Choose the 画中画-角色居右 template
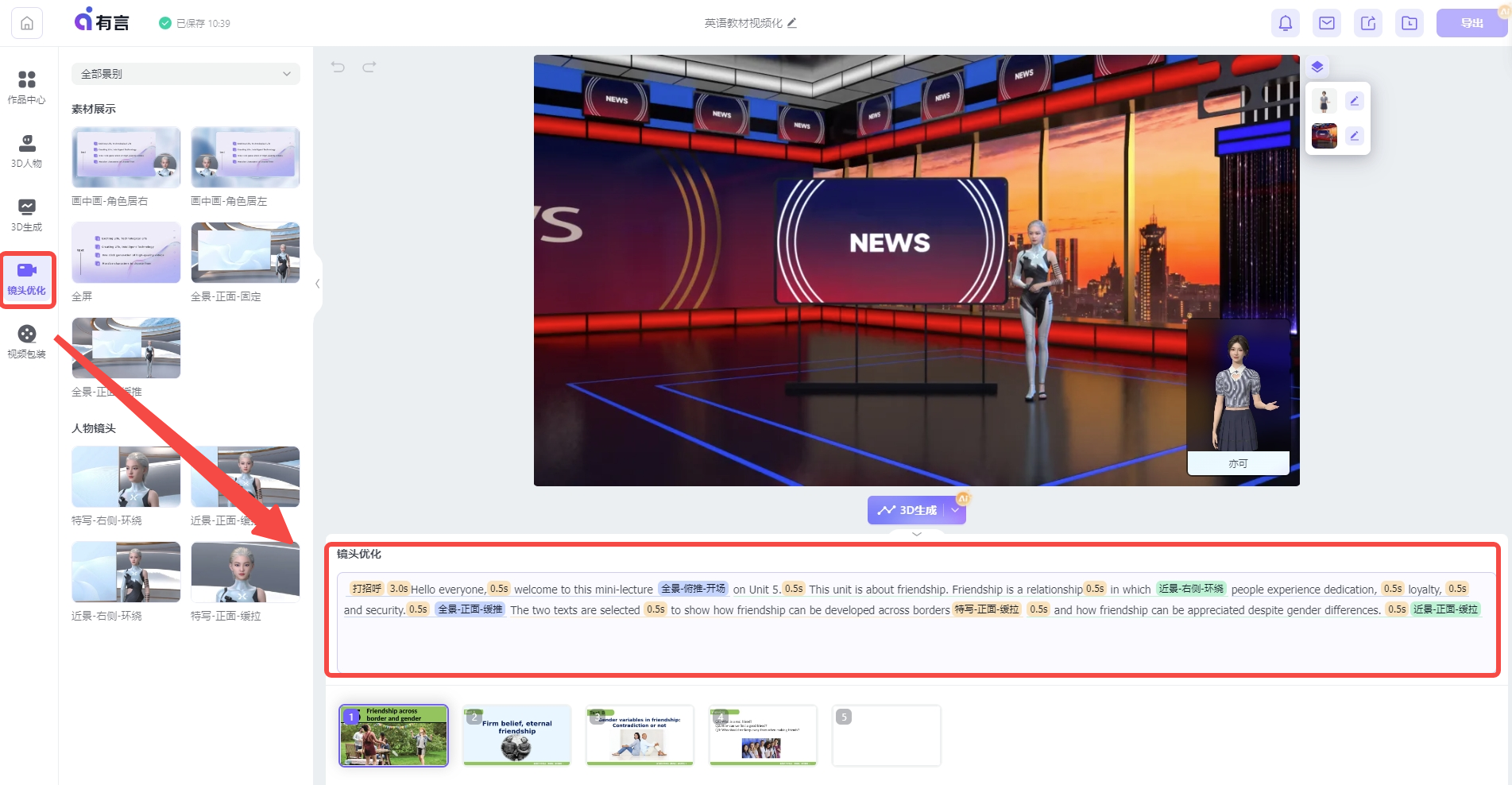This screenshot has width=1512, height=785. click(x=126, y=157)
